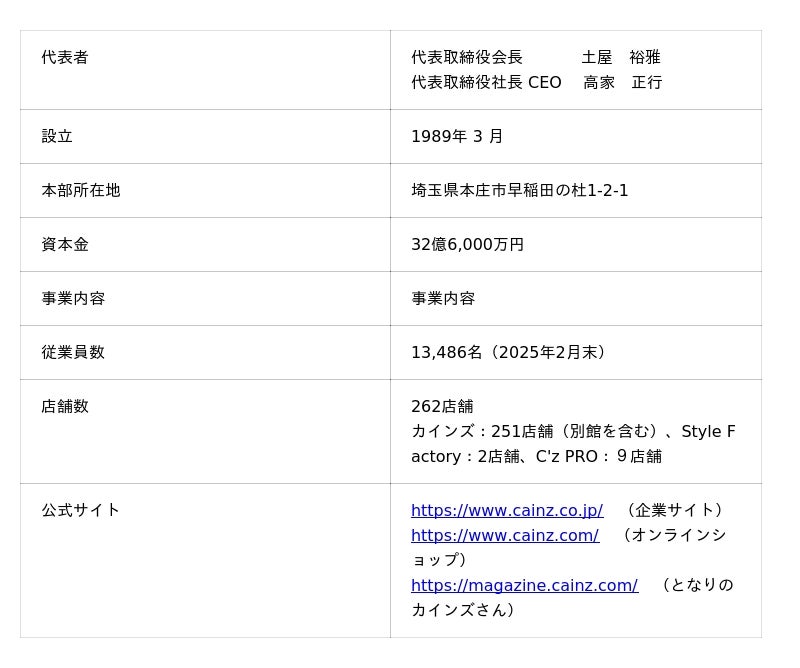The image size is (800, 668).
Task: Click the 32億6,000万円 value
Action: [467, 244]
